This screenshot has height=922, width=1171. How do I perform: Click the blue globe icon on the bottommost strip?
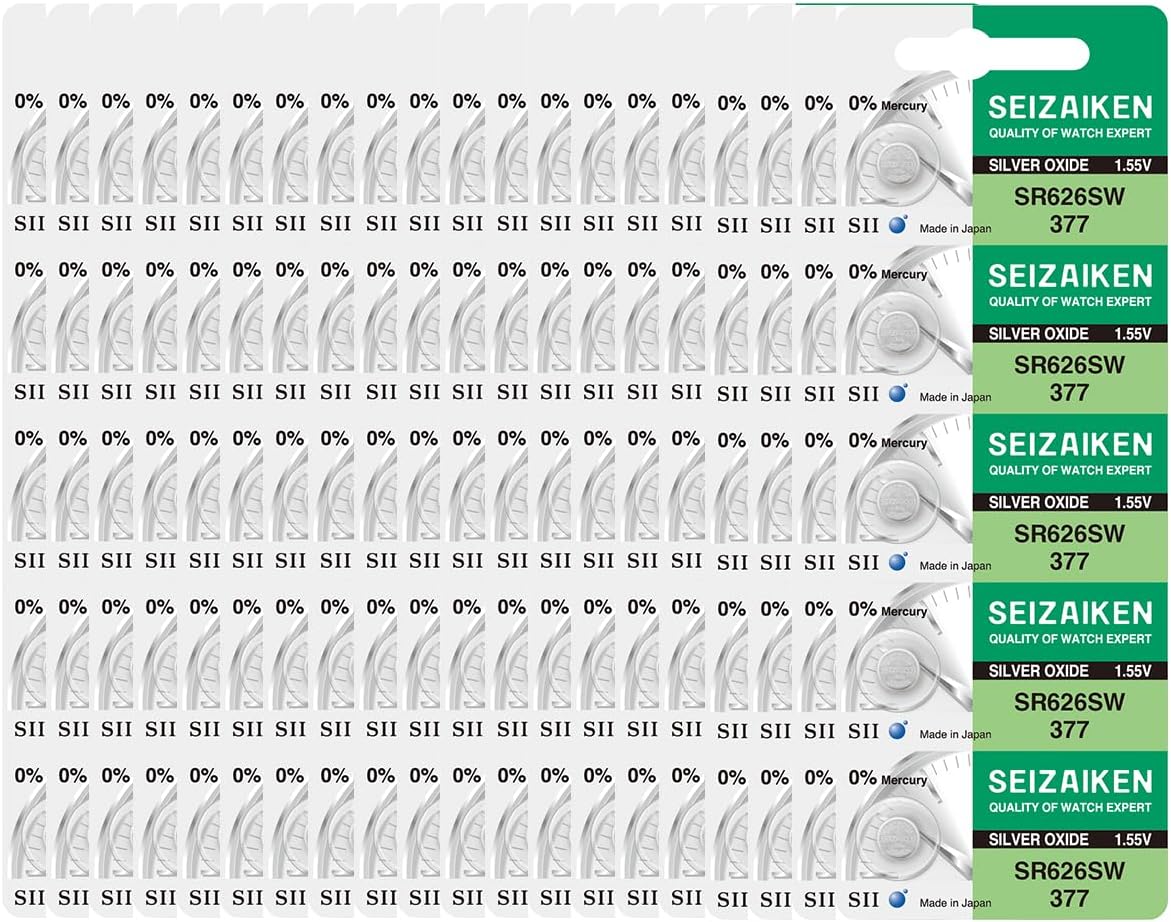click(x=898, y=898)
